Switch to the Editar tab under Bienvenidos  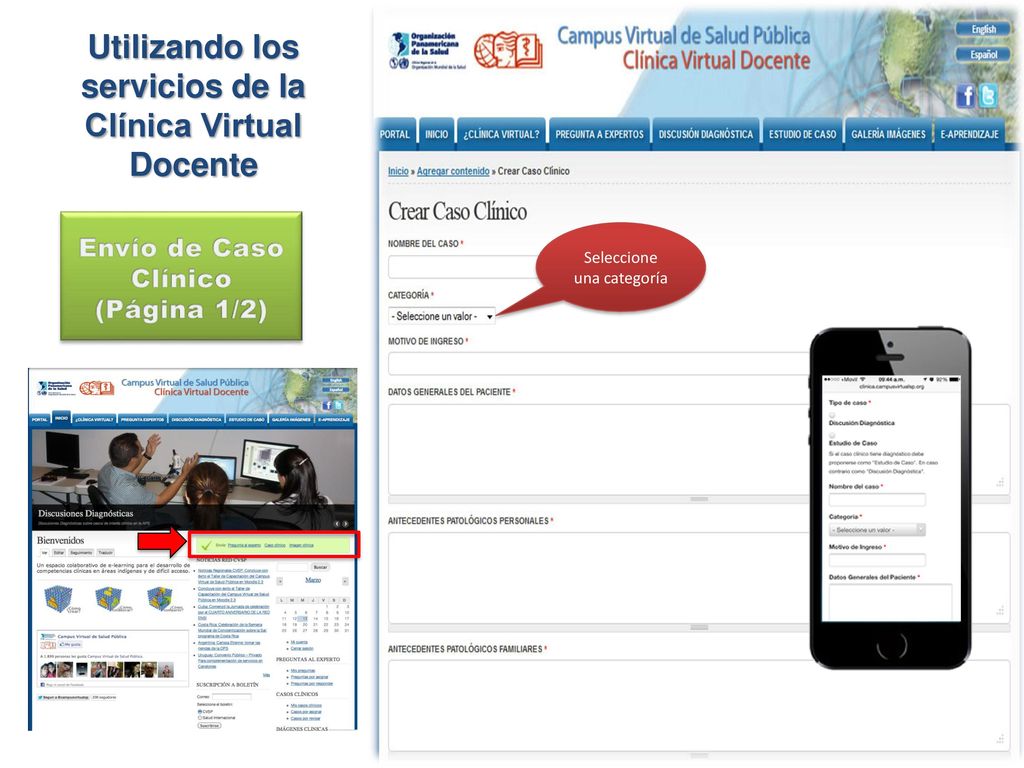59,552
